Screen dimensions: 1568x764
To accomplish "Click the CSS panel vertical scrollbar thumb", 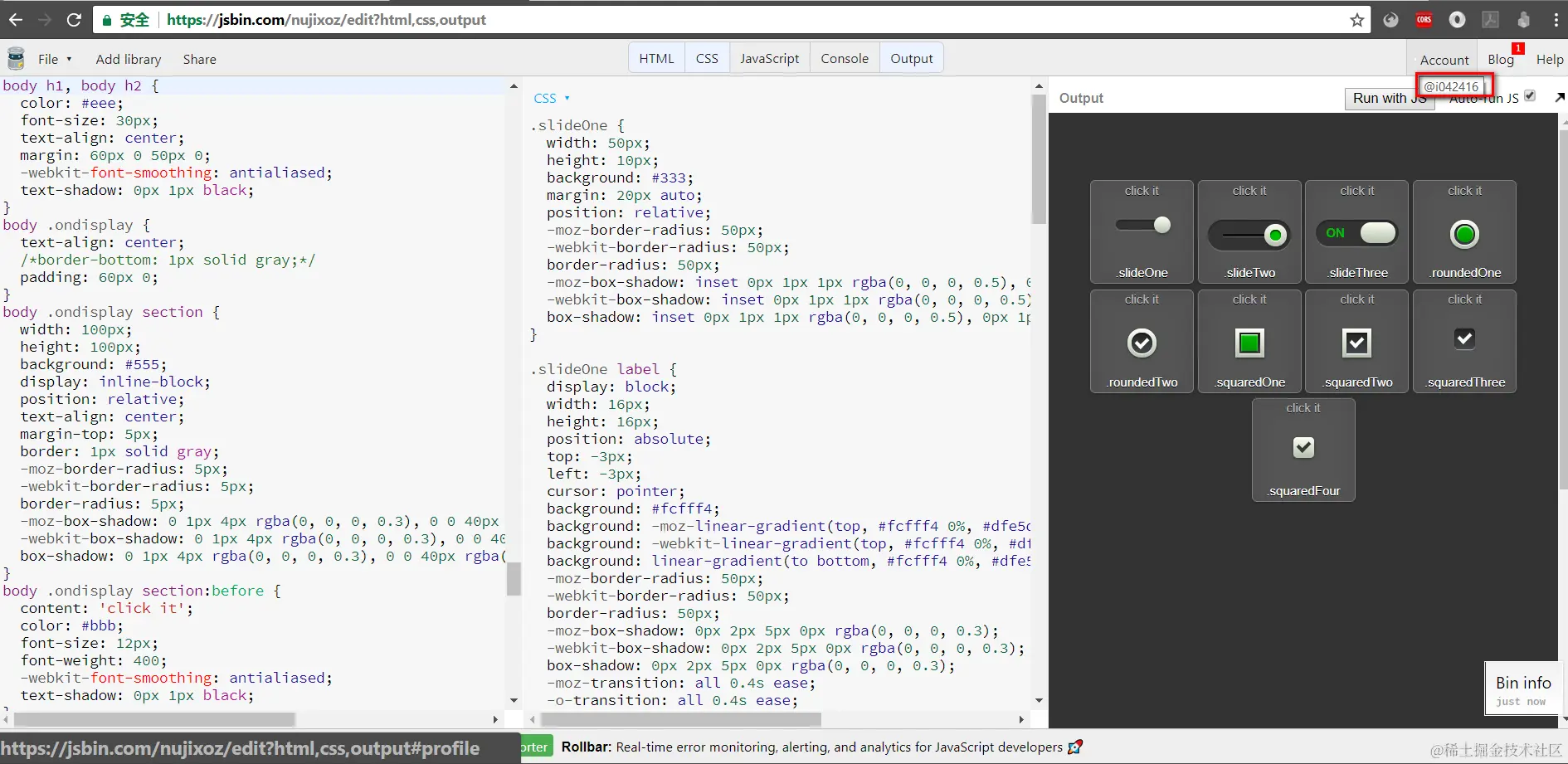I will 1039,158.
